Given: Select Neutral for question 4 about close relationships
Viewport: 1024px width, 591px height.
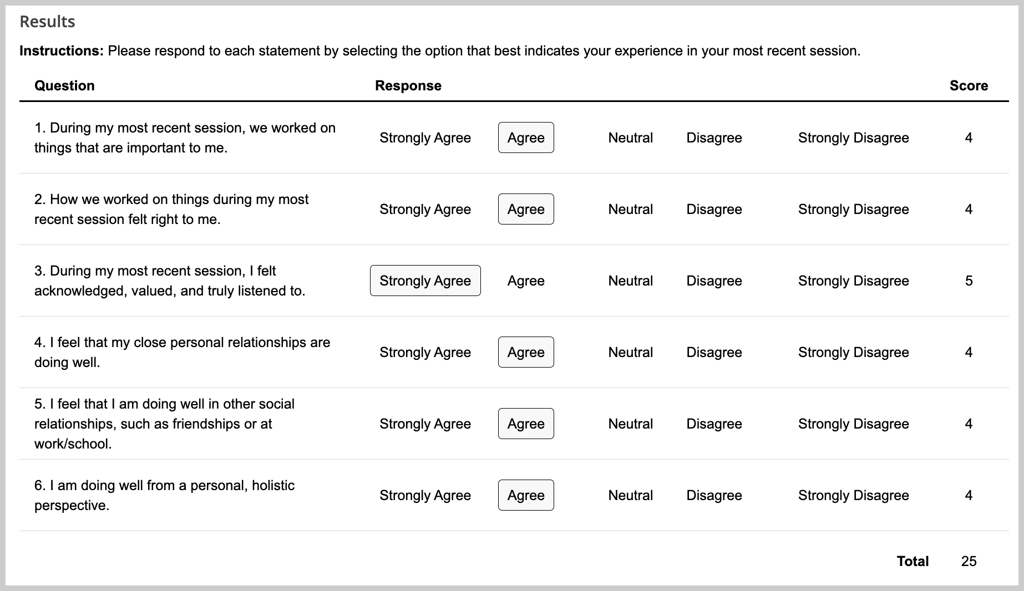Looking at the screenshot, I should point(630,352).
